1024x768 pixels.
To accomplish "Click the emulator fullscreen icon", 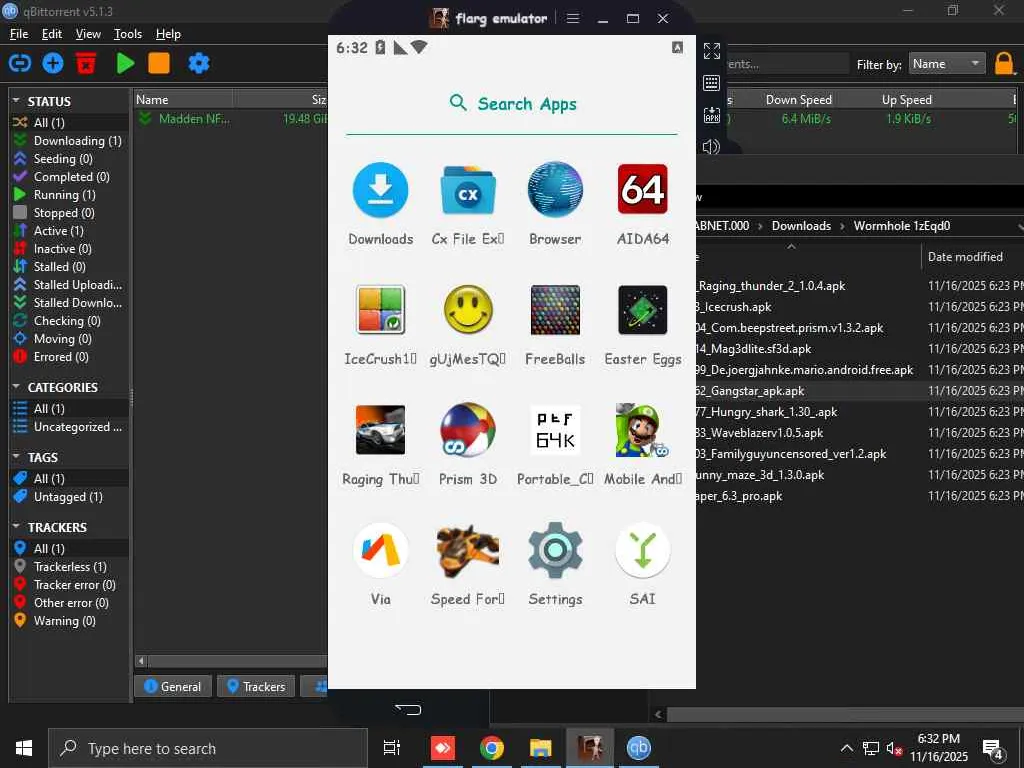I will (x=712, y=51).
